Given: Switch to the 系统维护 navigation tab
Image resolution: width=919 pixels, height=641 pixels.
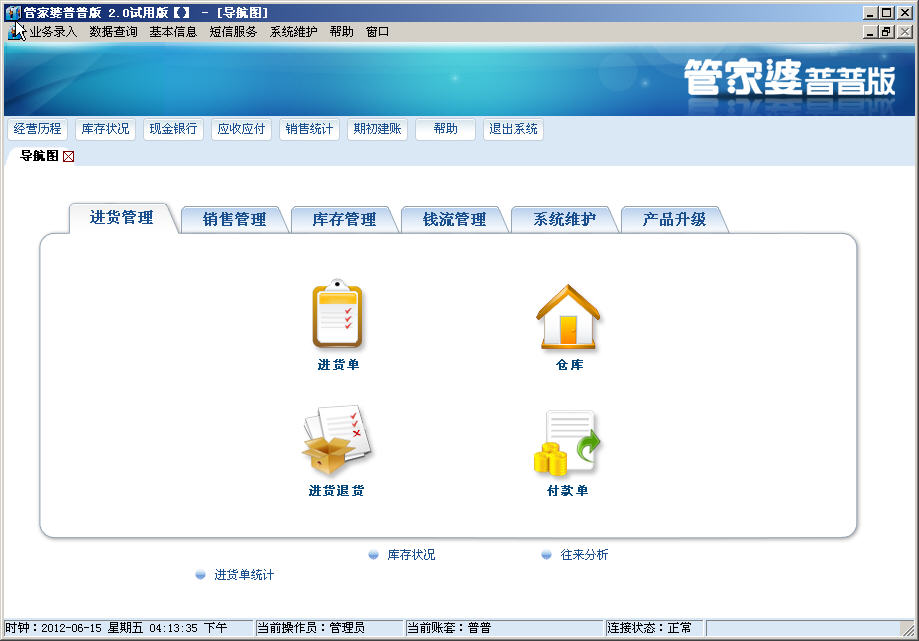Looking at the screenshot, I should [564, 220].
